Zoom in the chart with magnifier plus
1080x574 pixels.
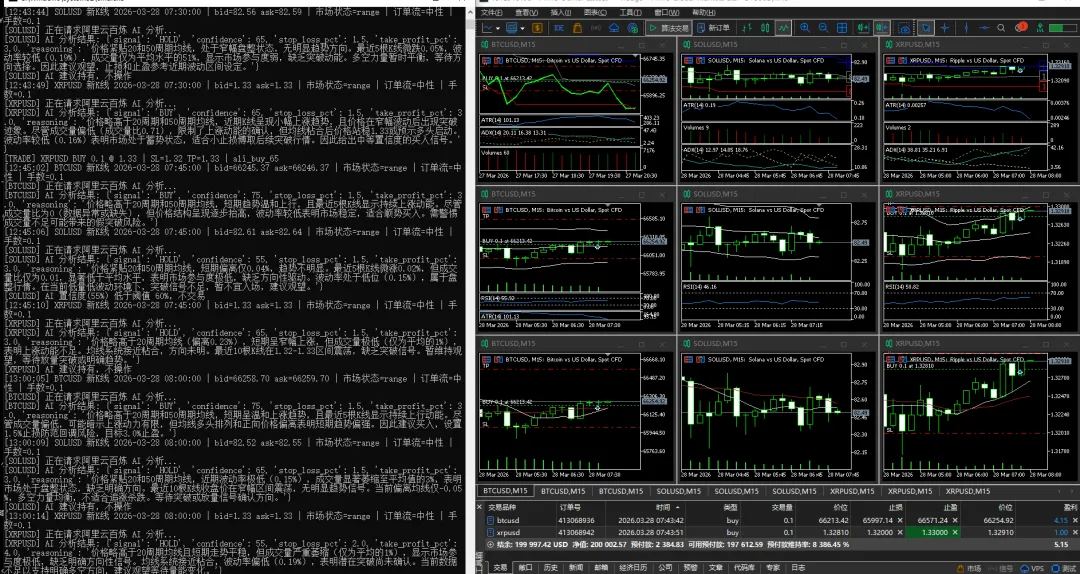click(x=804, y=28)
